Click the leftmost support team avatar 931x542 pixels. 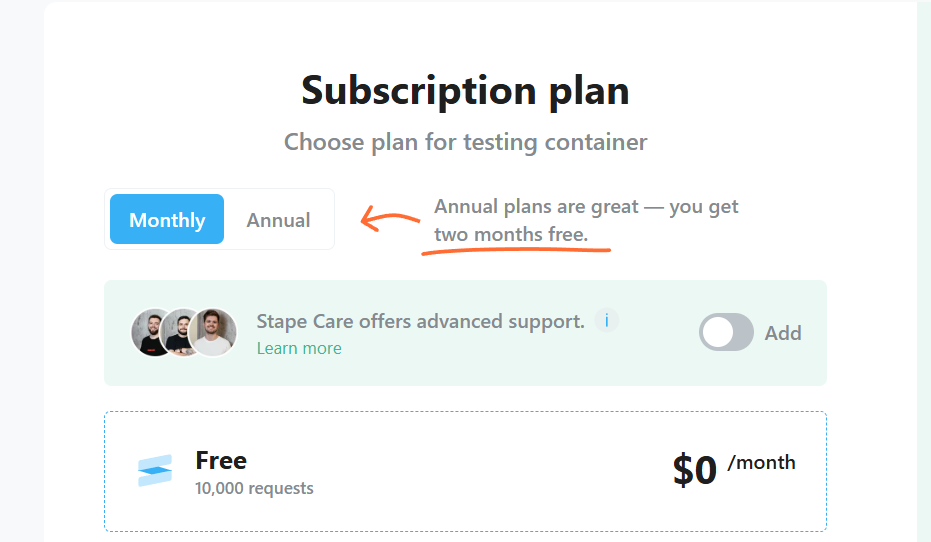150,333
